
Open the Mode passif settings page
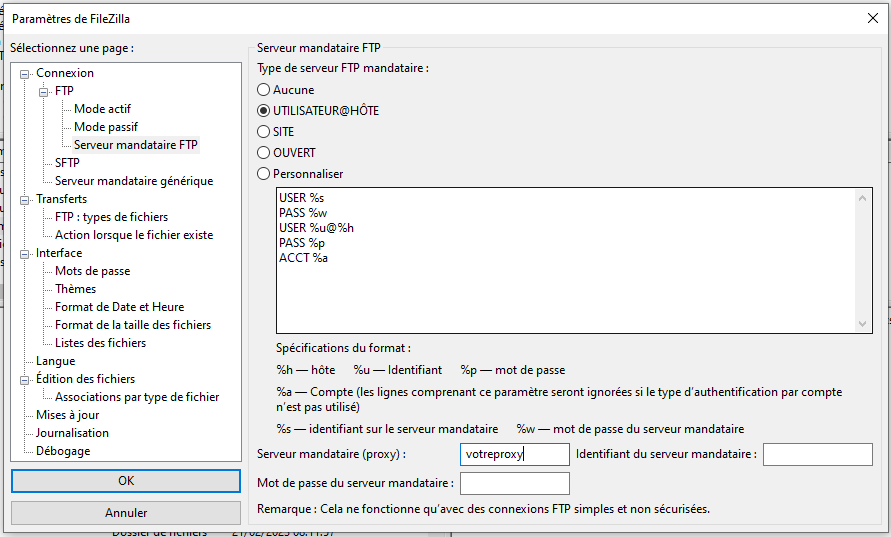coord(105,127)
